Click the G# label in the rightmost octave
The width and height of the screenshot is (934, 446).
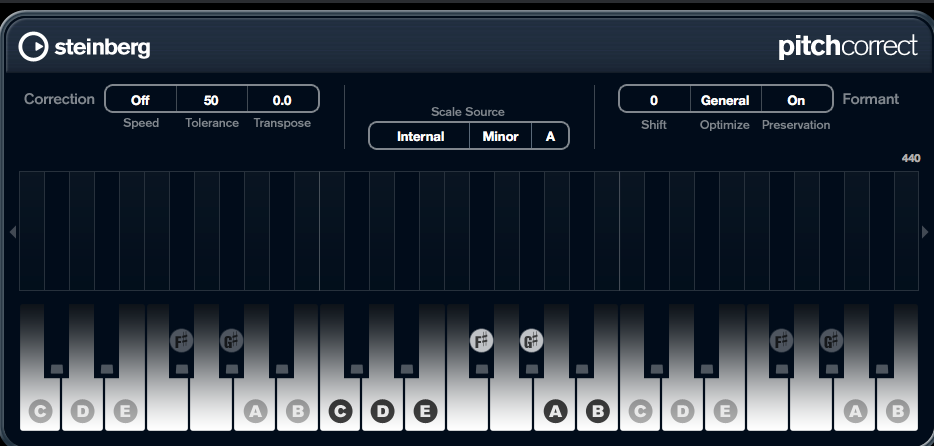[x=832, y=341]
